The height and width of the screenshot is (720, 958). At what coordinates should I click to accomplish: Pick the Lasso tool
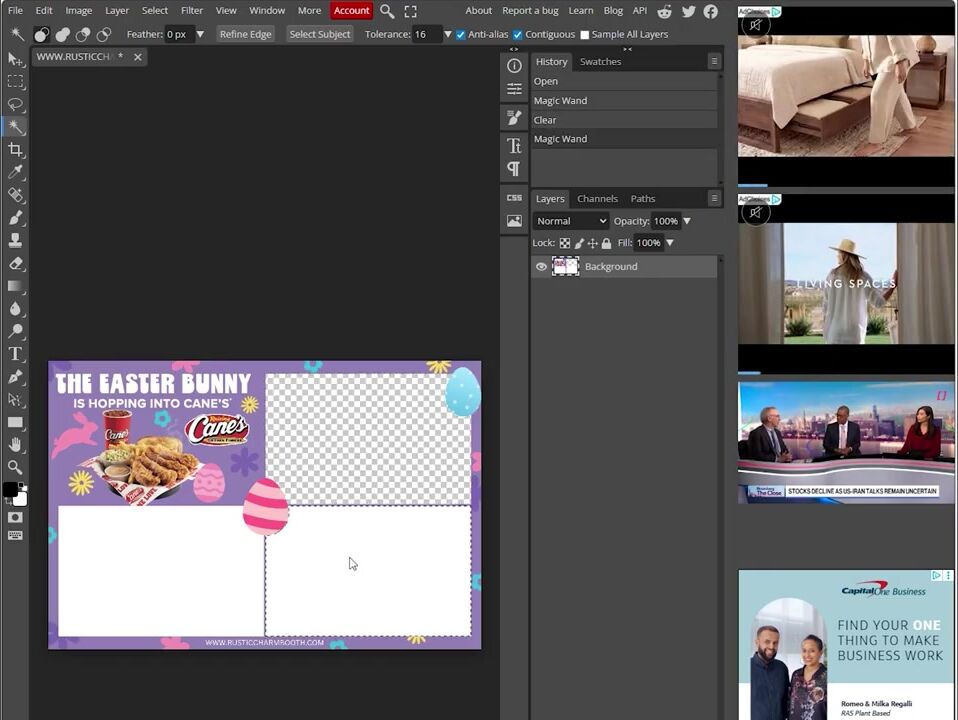click(x=15, y=104)
